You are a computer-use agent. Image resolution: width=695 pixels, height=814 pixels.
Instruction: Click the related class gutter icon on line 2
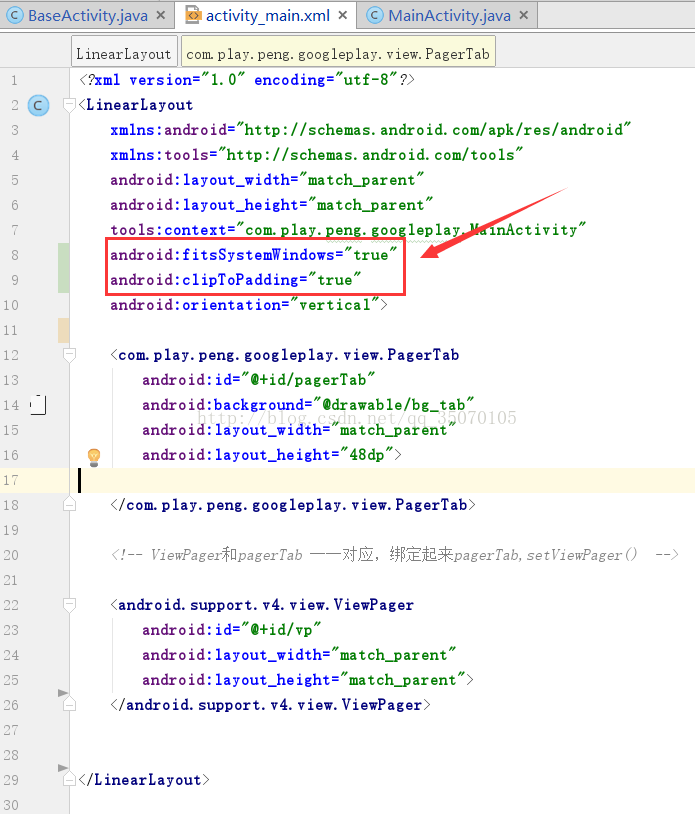[38, 105]
